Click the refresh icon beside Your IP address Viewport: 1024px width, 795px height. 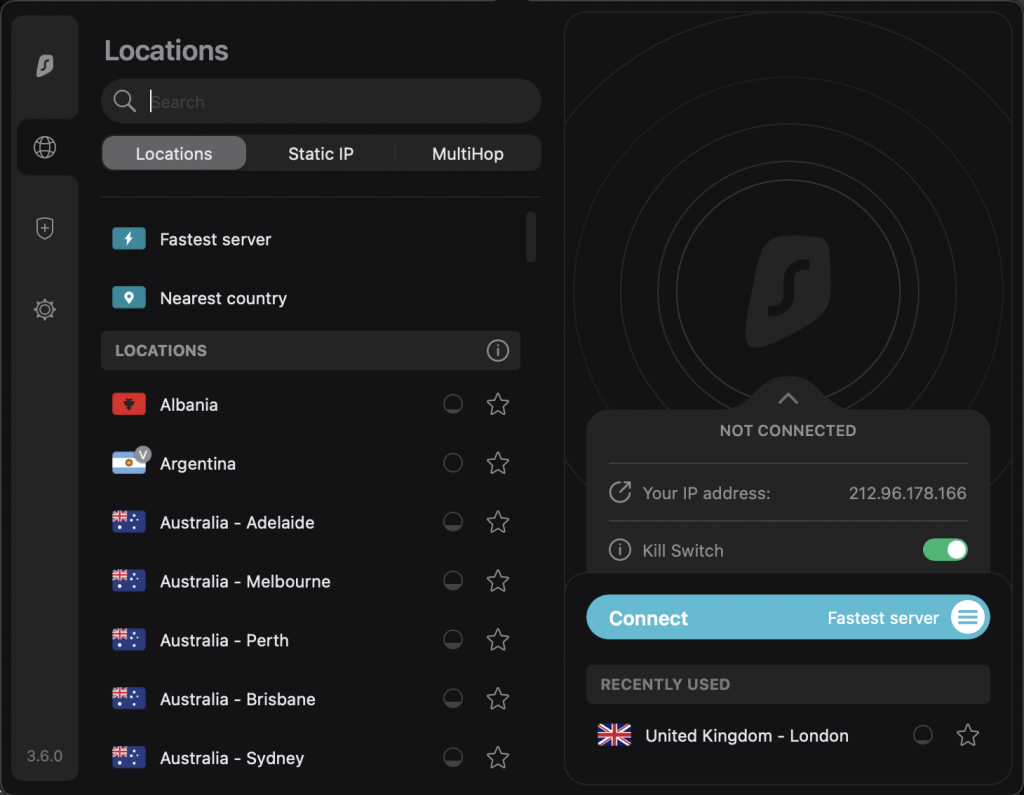(620, 493)
